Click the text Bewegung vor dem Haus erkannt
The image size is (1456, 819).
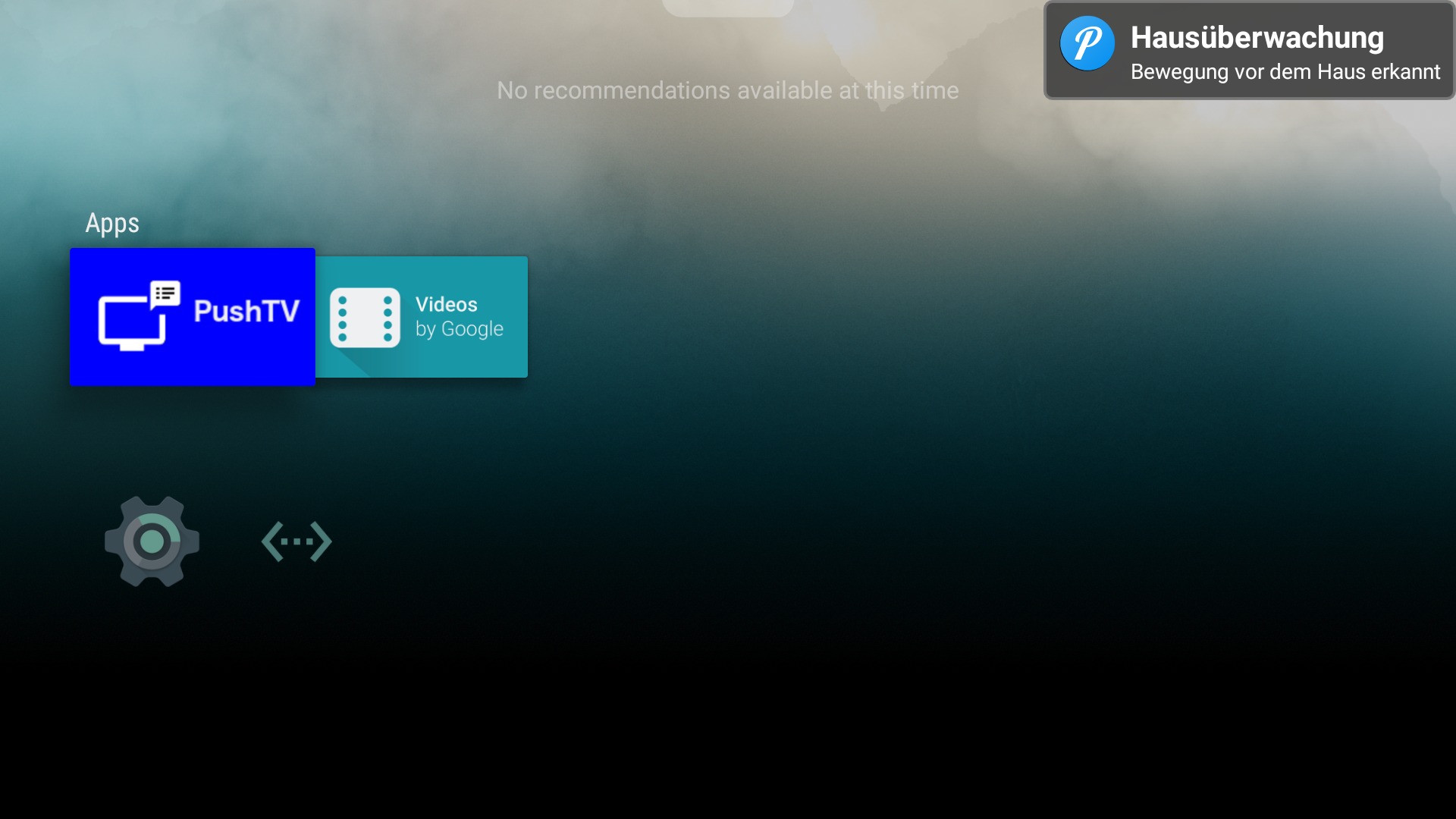[x=1285, y=72]
